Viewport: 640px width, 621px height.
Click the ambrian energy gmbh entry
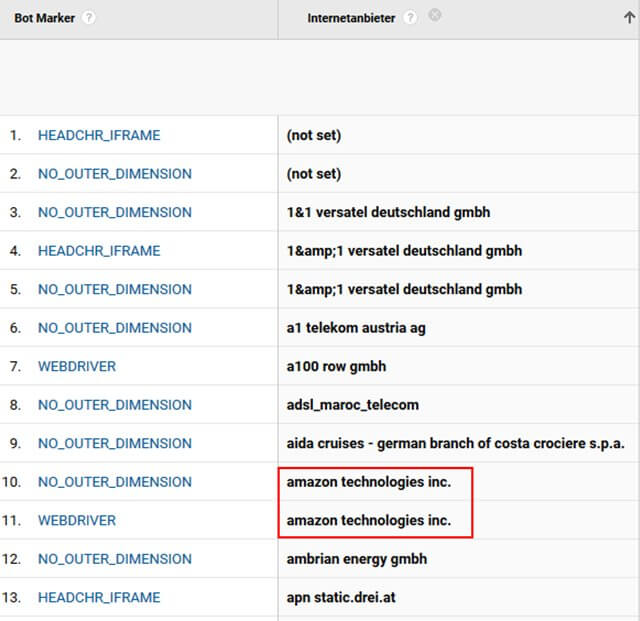tap(357, 559)
